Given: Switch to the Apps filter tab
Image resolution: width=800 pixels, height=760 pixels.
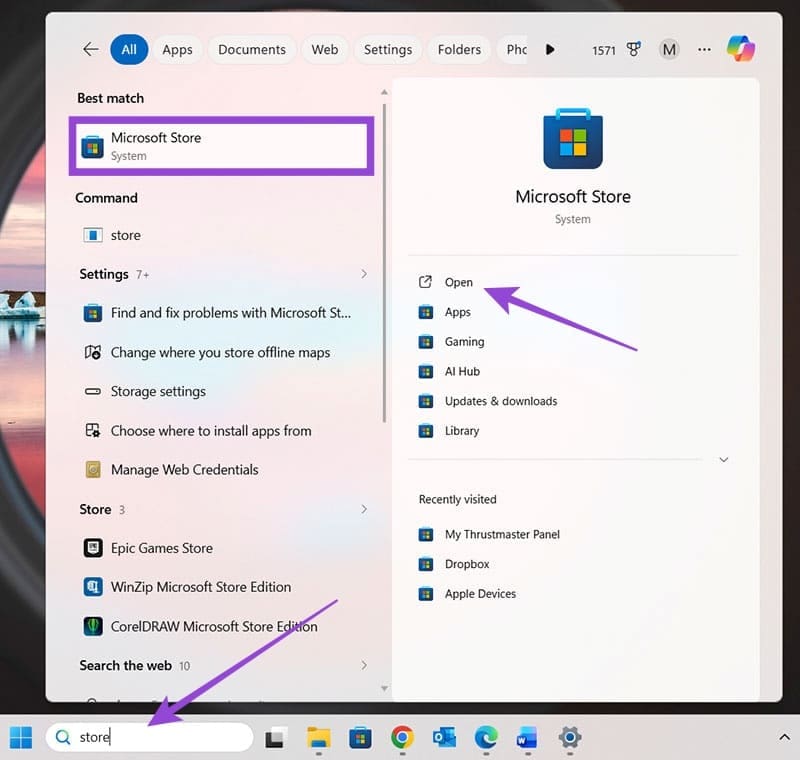Looking at the screenshot, I should 177,49.
